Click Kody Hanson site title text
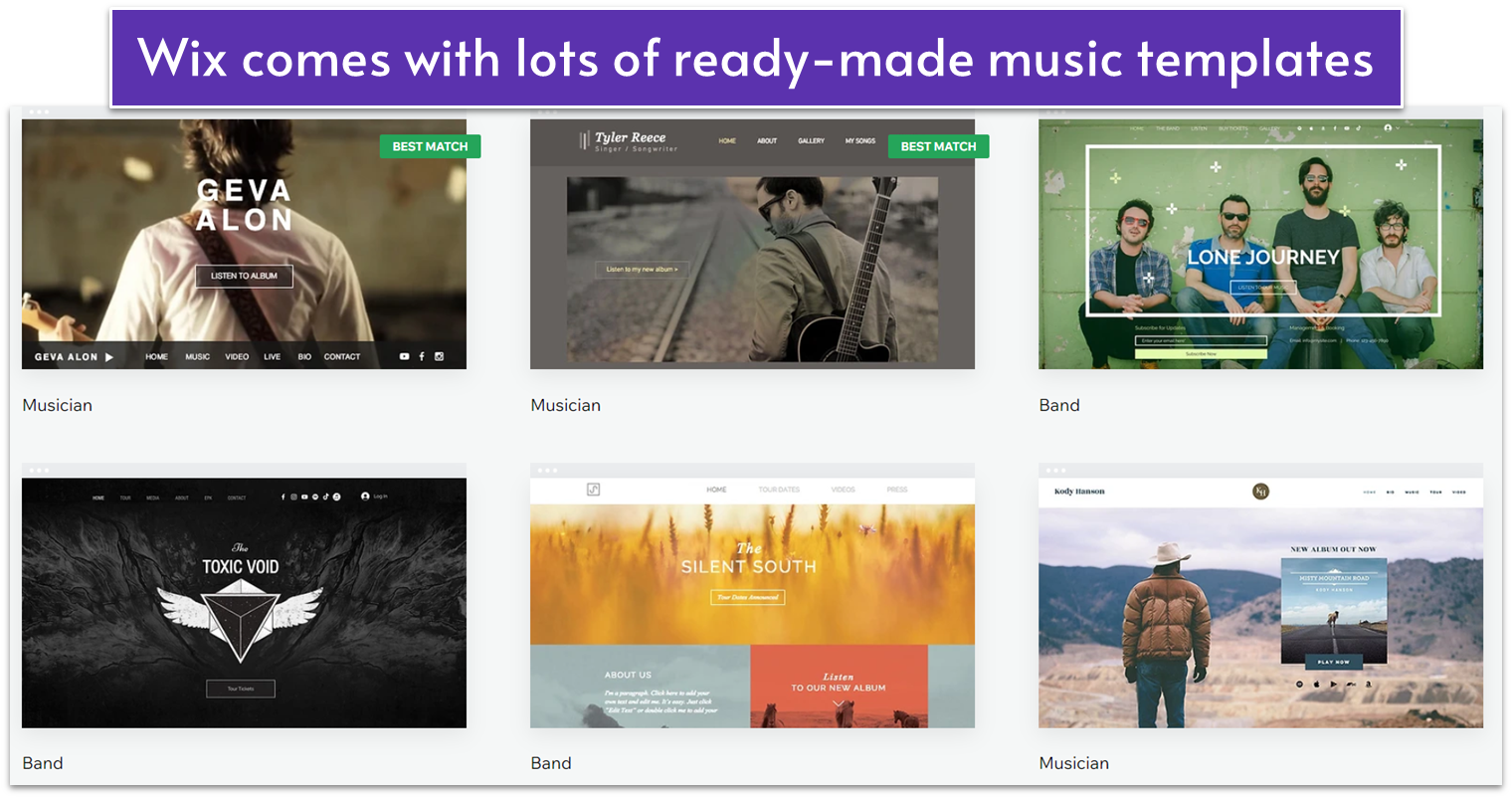 [1079, 492]
